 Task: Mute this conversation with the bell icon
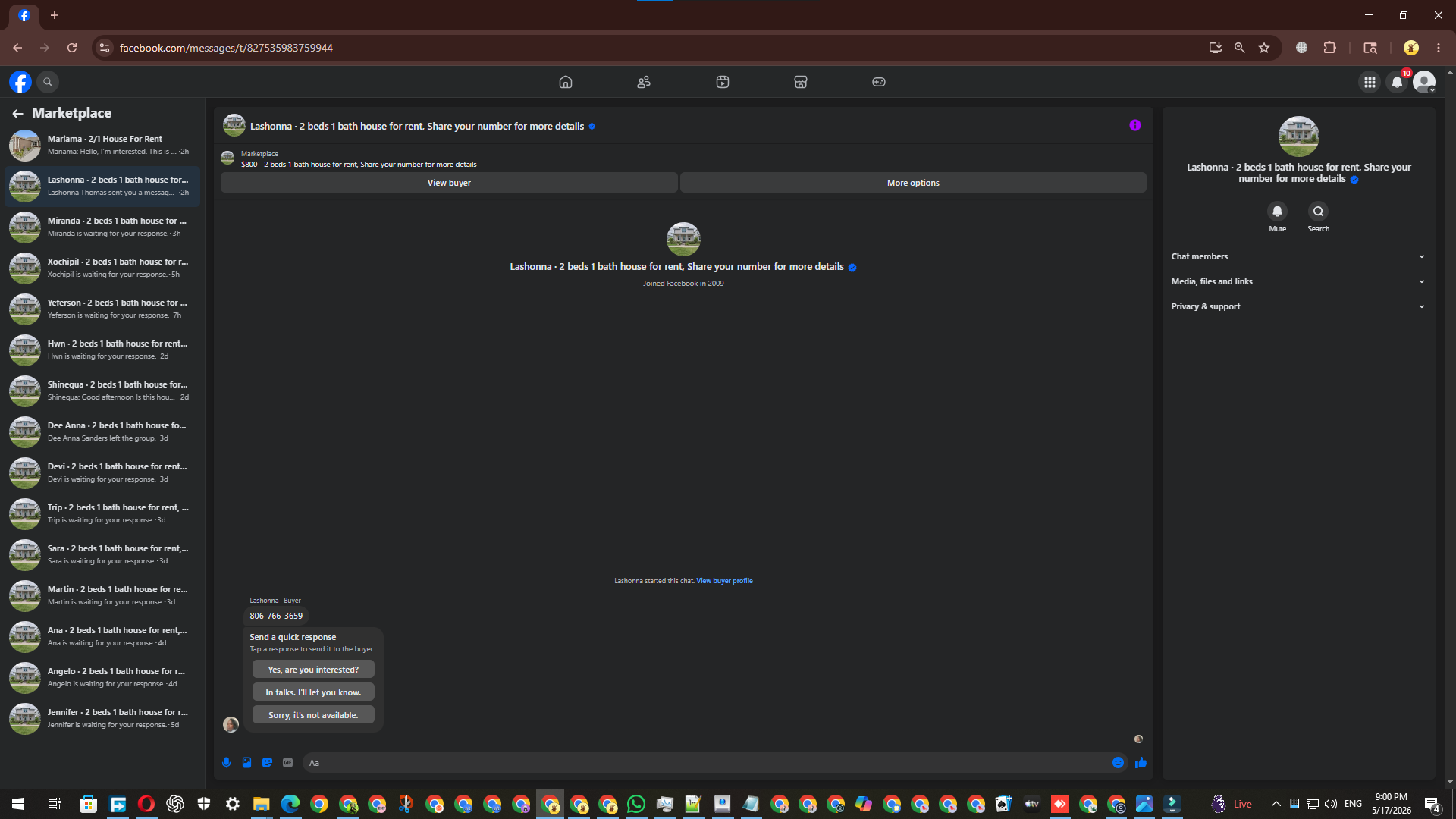pyautogui.click(x=1278, y=212)
